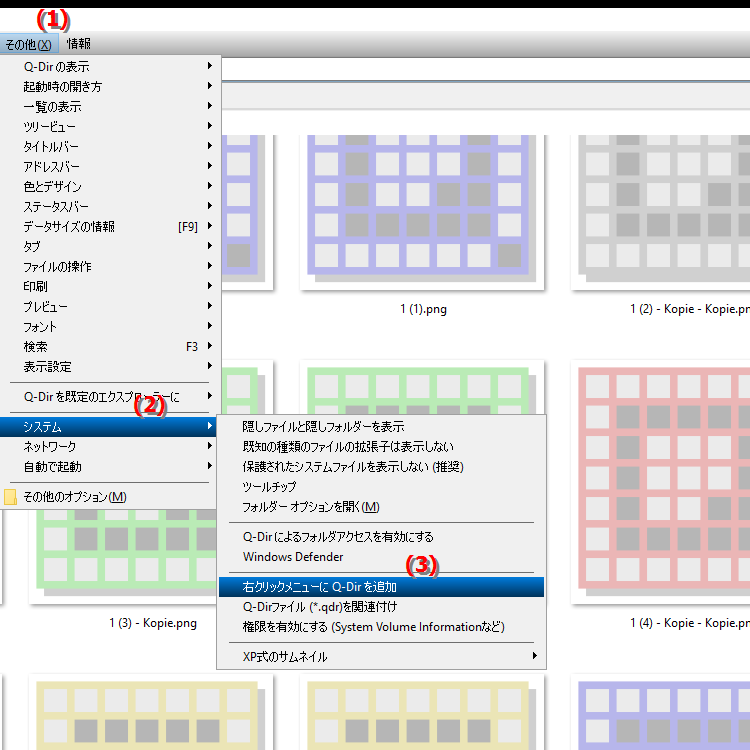The image size is (750, 750).
Task: Select the 1 (3) - Kopie.png thumbnail
Action: click(122, 555)
